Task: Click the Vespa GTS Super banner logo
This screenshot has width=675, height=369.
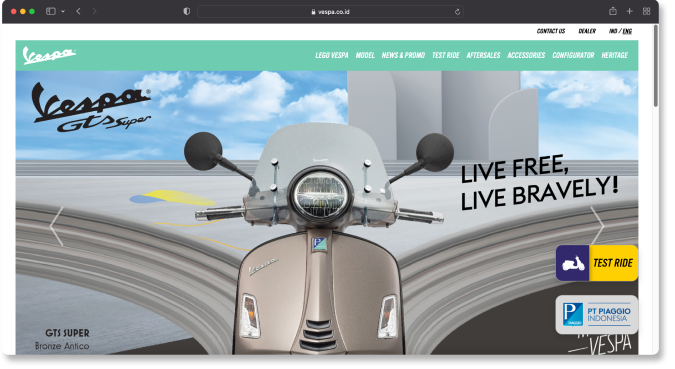Action: pos(91,108)
